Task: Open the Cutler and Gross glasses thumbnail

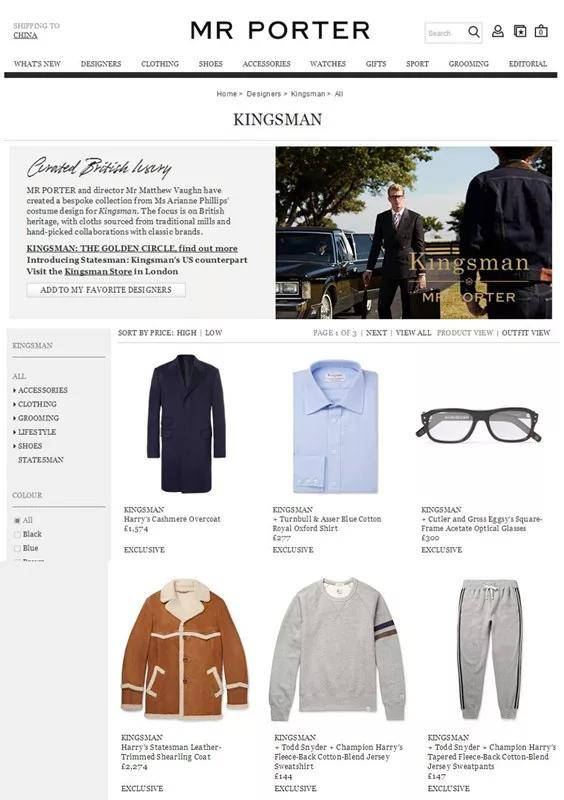Action: coord(478,424)
